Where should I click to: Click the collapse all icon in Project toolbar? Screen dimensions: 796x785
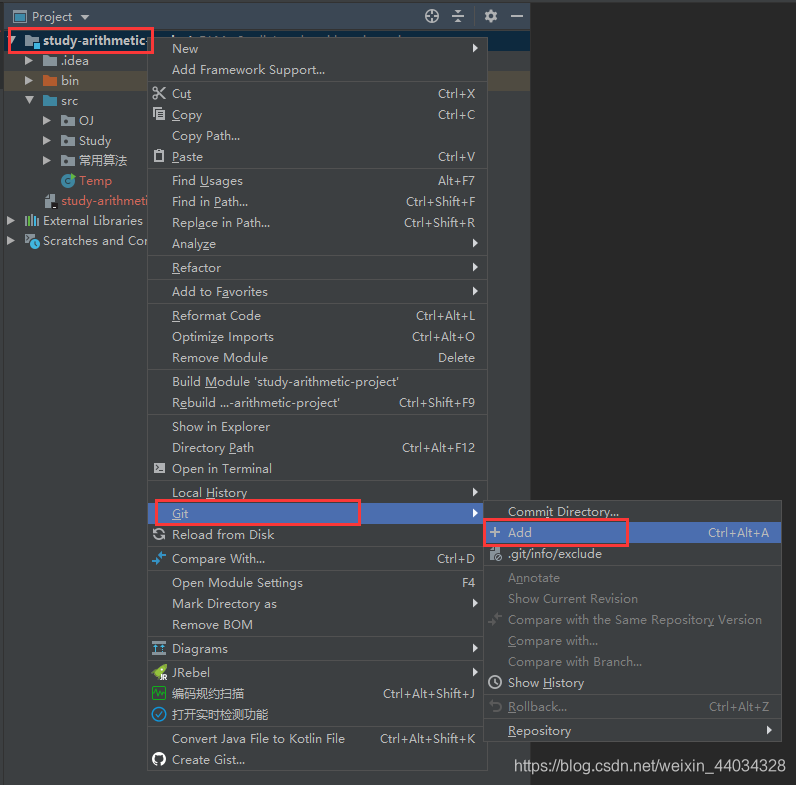point(458,16)
